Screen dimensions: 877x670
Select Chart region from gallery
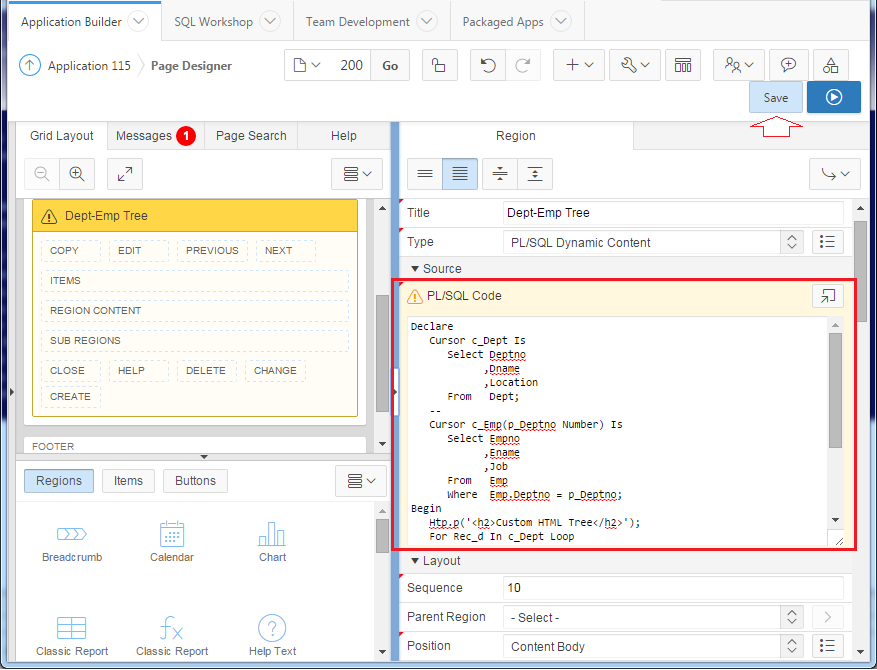pos(272,542)
